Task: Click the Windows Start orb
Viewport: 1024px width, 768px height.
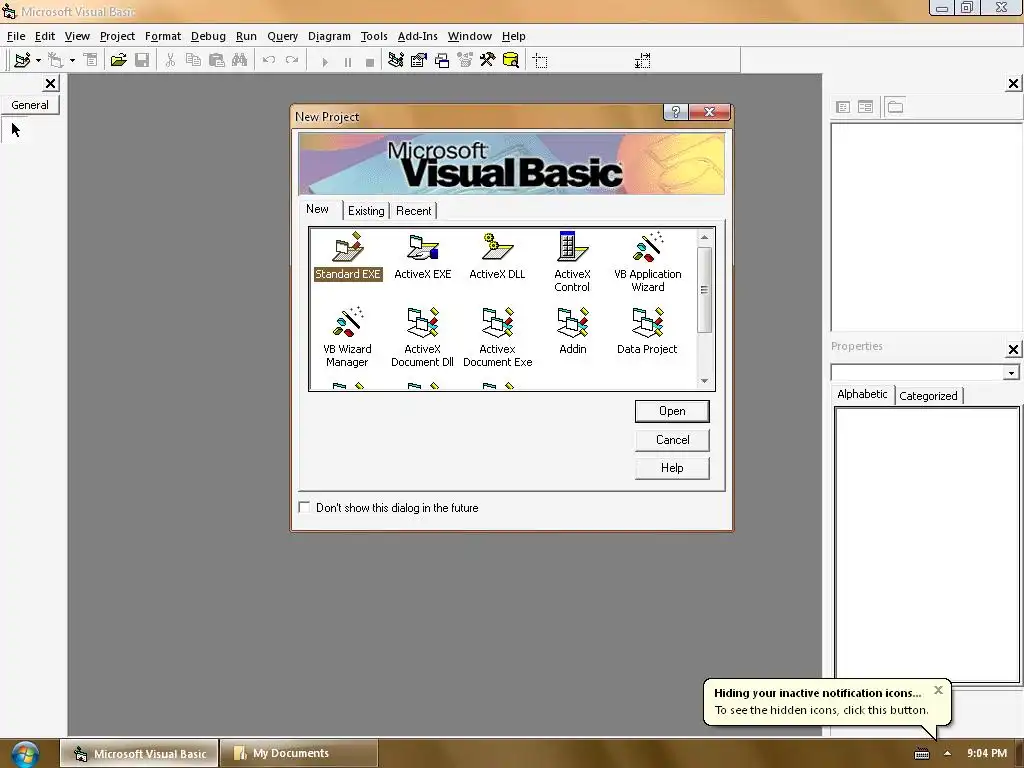Action: point(25,753)
